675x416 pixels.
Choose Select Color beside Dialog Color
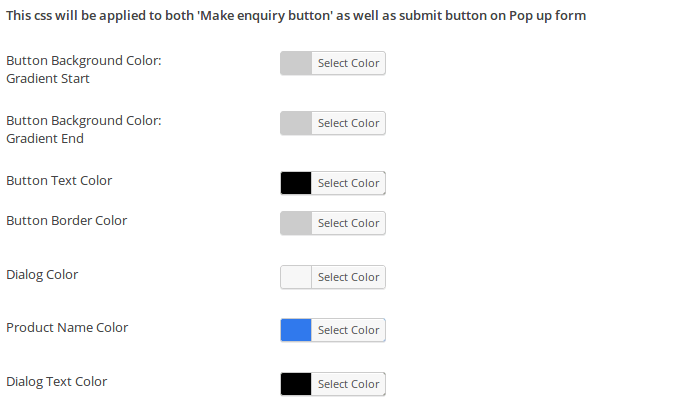click(x=348, y=277)
